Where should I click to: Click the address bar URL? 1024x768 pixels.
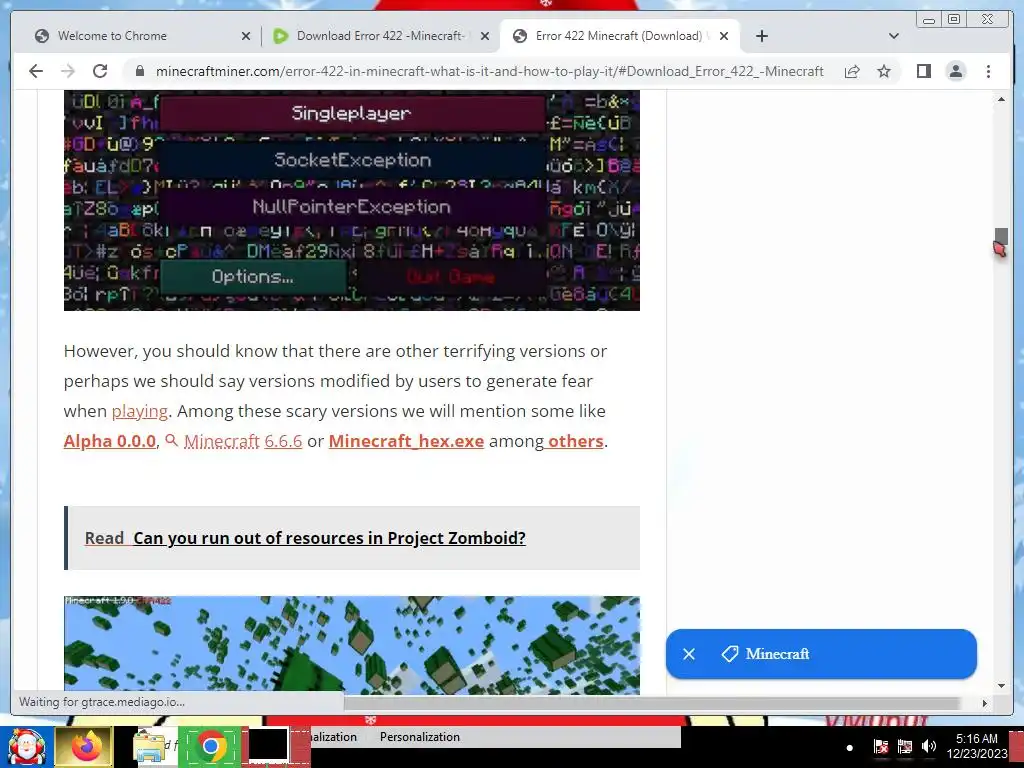pyautogui.click(x=489, y=71)
